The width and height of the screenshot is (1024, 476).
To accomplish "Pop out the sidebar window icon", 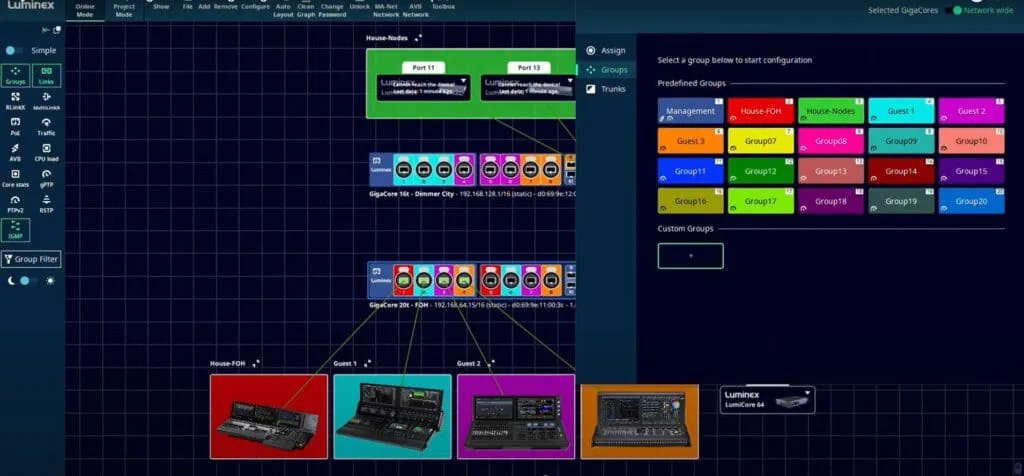I will [57, 30].
